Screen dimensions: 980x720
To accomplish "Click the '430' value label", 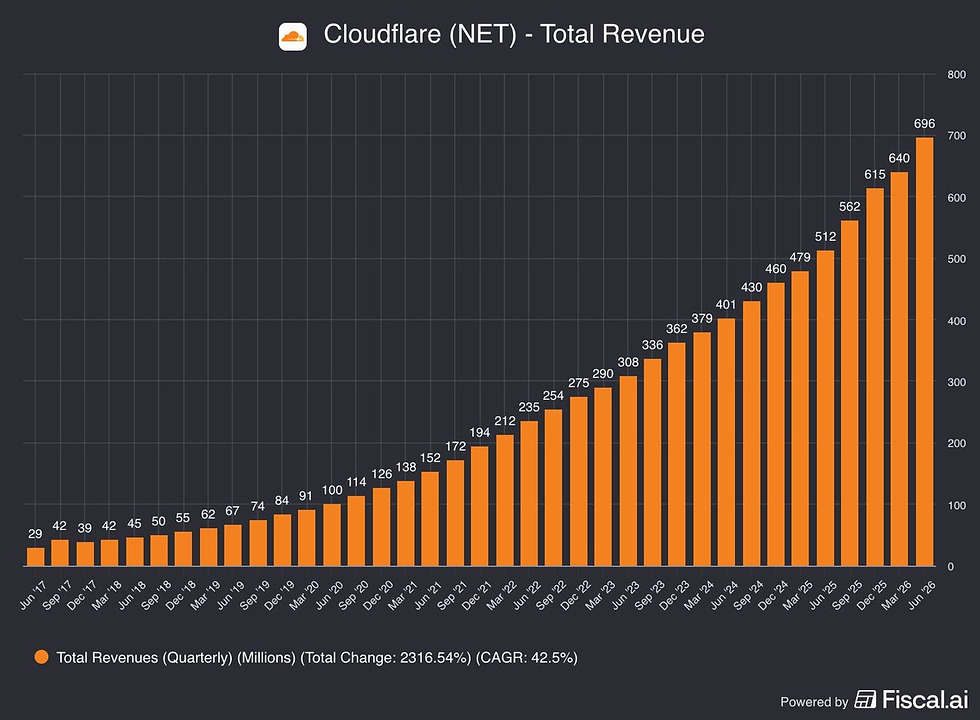I will click(x=751, y=287).
